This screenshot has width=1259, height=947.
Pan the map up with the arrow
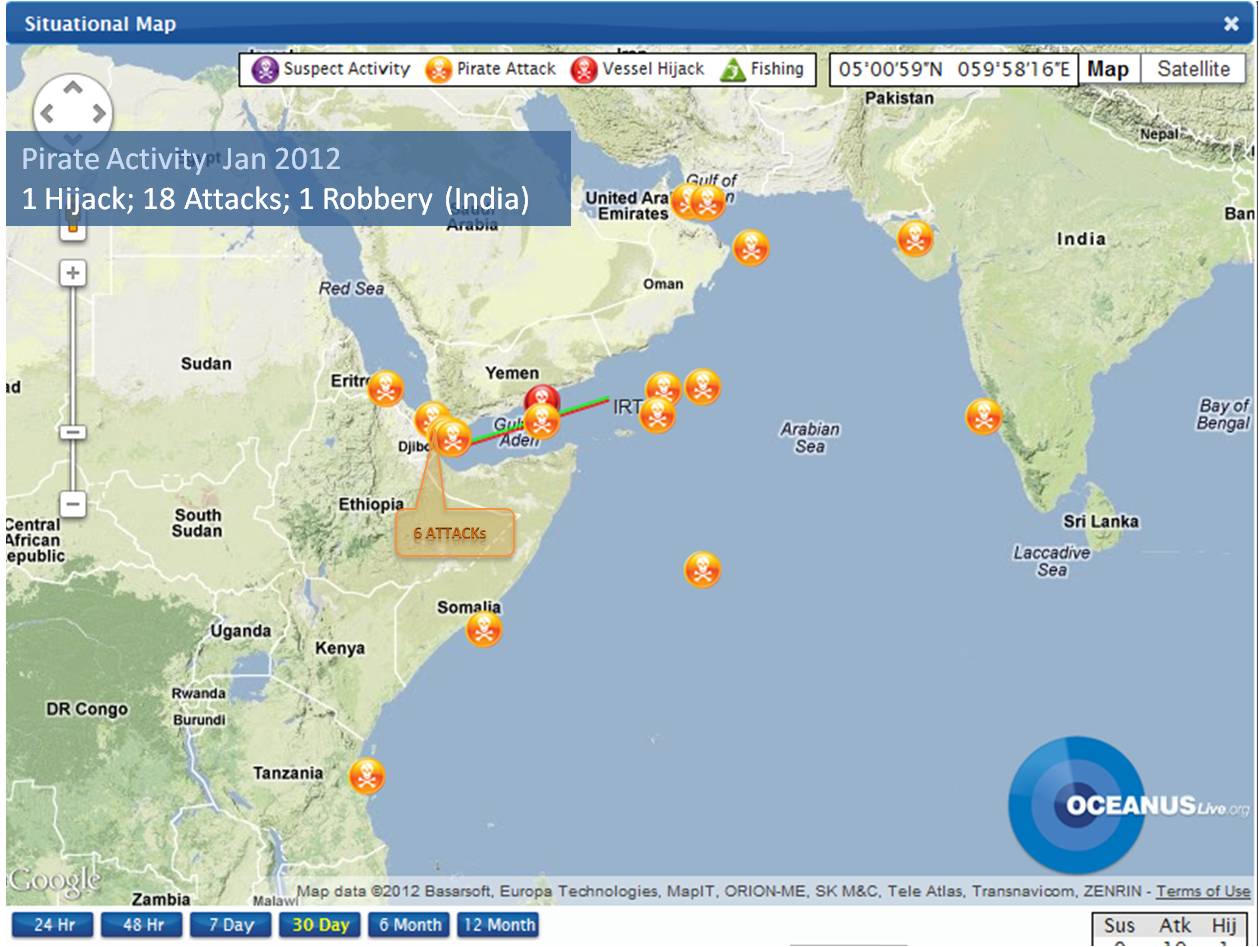72,88
